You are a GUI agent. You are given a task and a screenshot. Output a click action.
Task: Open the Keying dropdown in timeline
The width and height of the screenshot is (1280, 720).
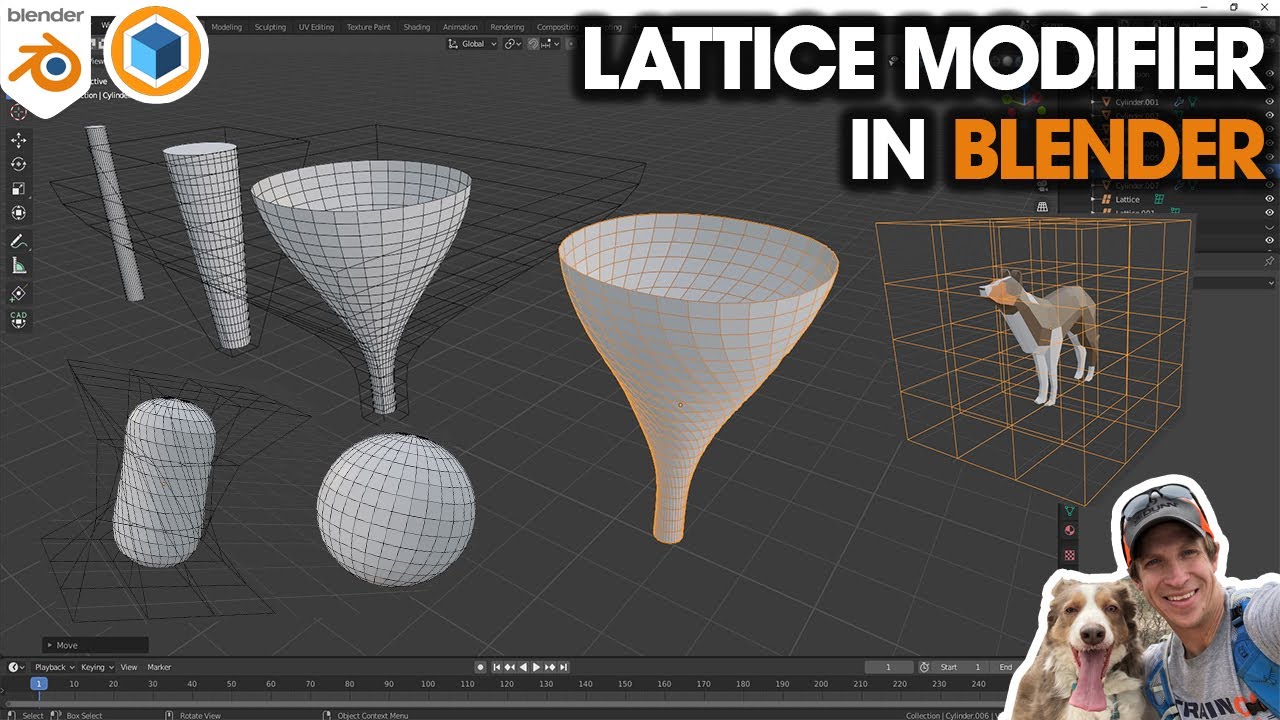point(97,667)
